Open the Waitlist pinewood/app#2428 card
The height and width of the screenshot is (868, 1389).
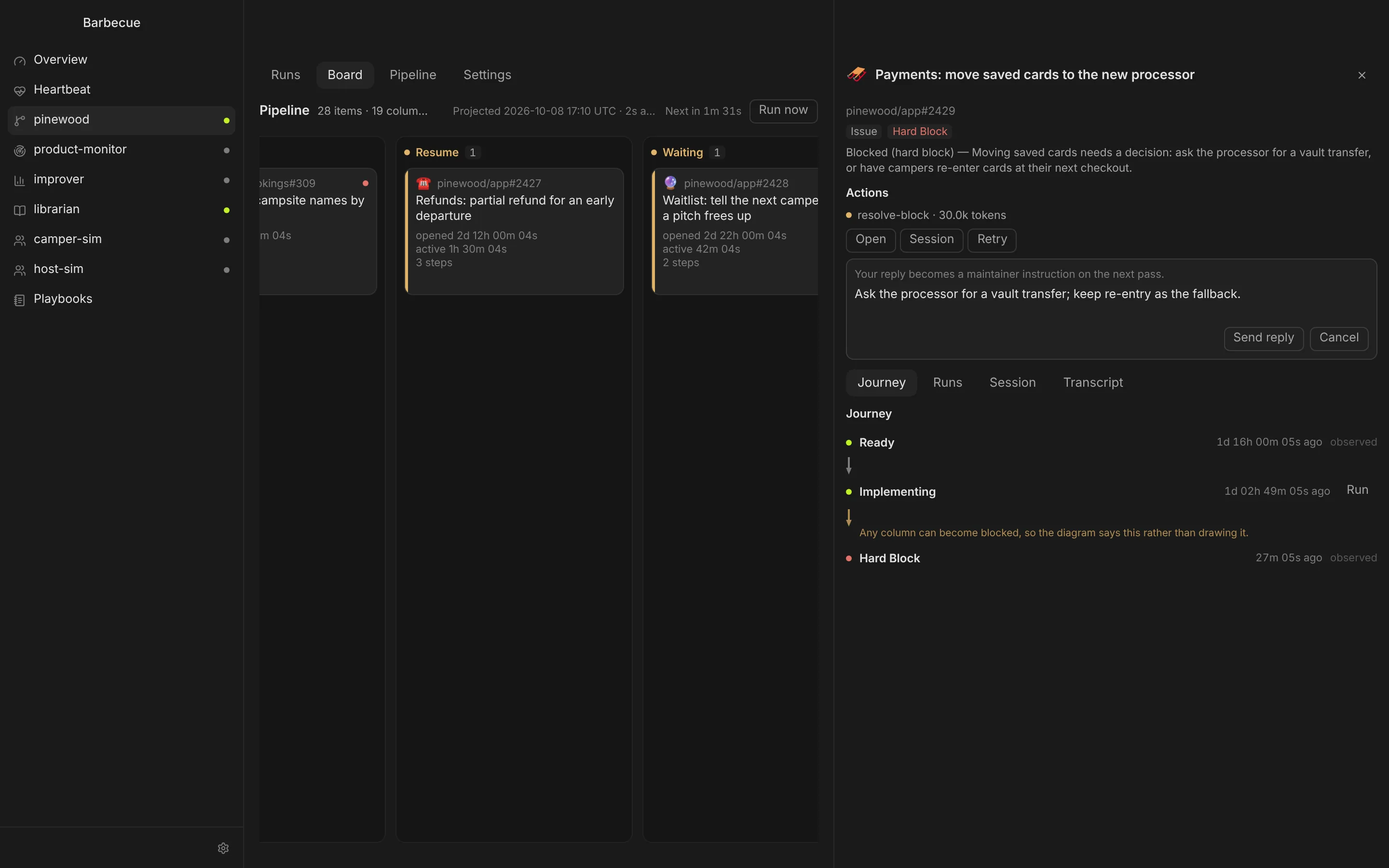pyautogui.click(x=735, y=231)
